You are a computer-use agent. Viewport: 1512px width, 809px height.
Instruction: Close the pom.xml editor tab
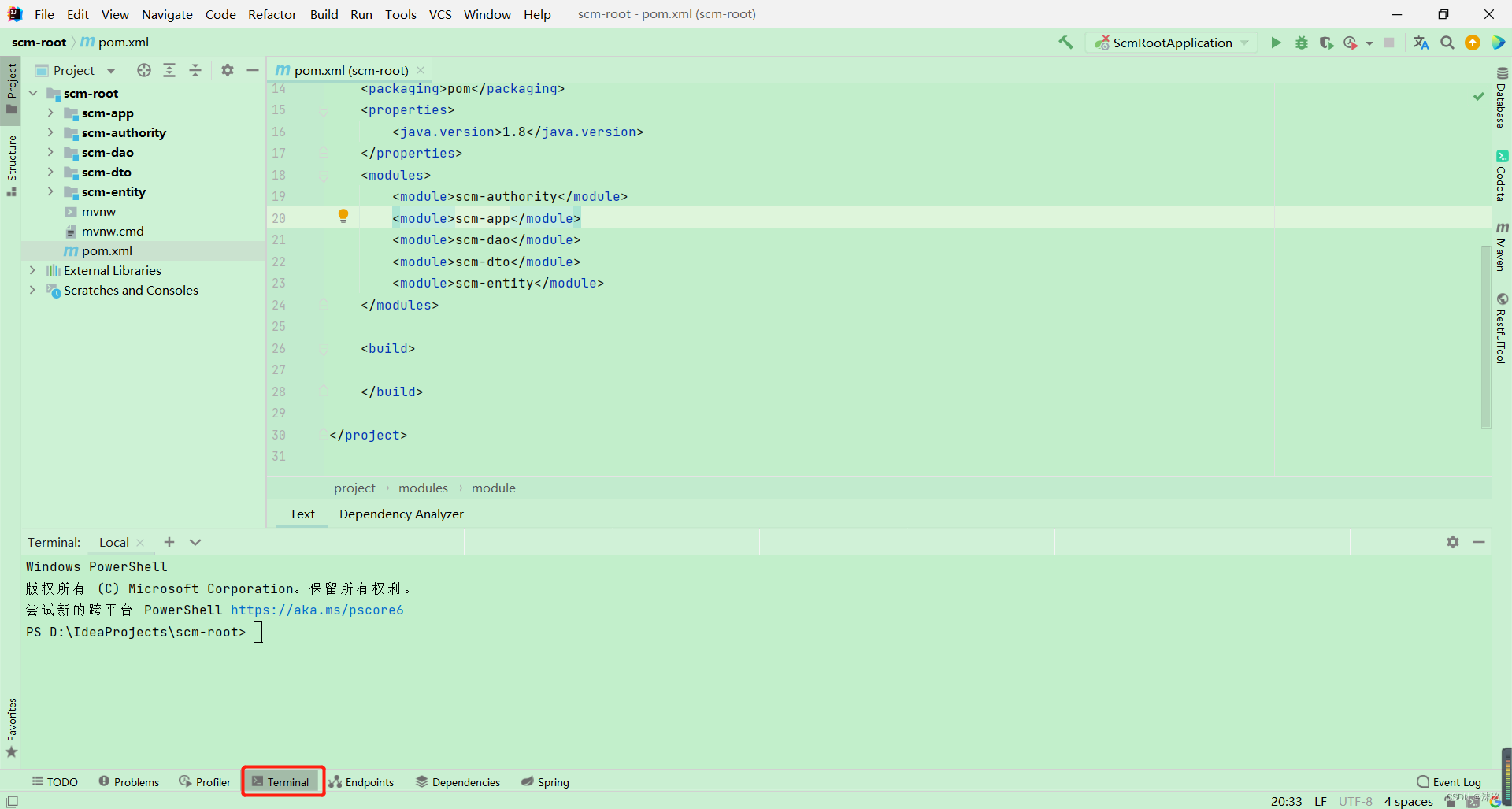pyautogui.click(x=421, y=70)
